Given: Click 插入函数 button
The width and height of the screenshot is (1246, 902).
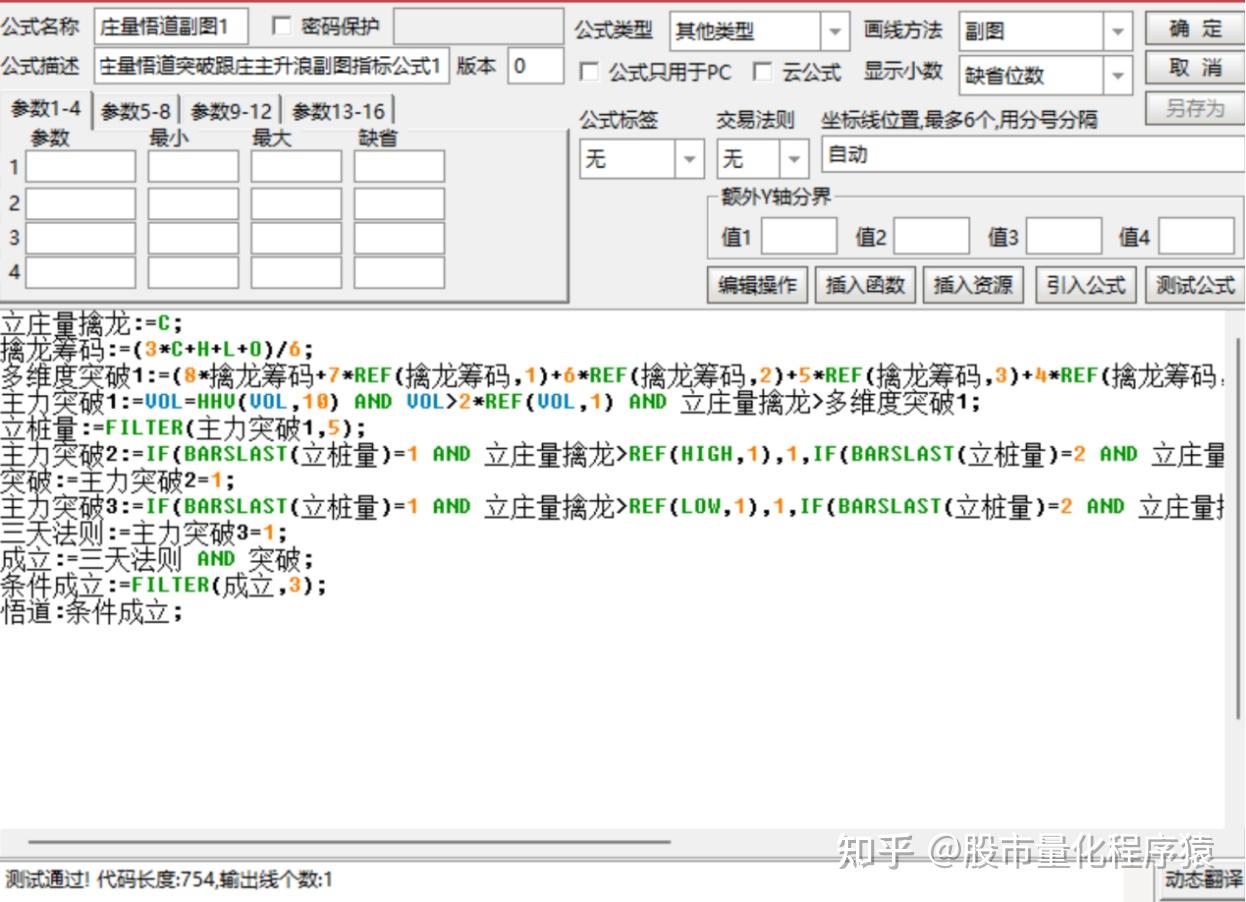Looking at the screenshot, I should coord(865,285).
